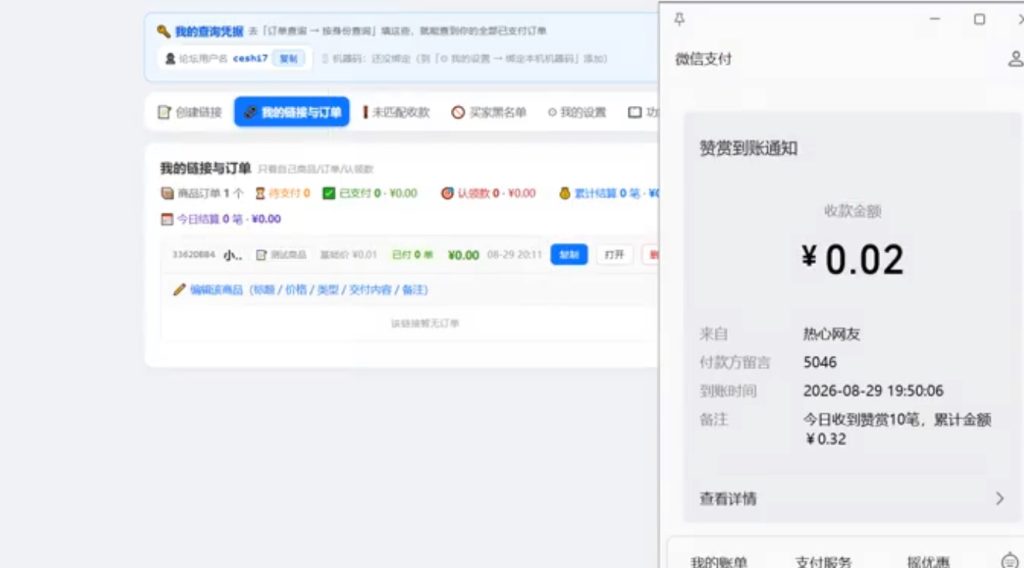Click the 赞赏到账通知 card title
Viewport: 1024px width, 568px height.
point(748,148)
